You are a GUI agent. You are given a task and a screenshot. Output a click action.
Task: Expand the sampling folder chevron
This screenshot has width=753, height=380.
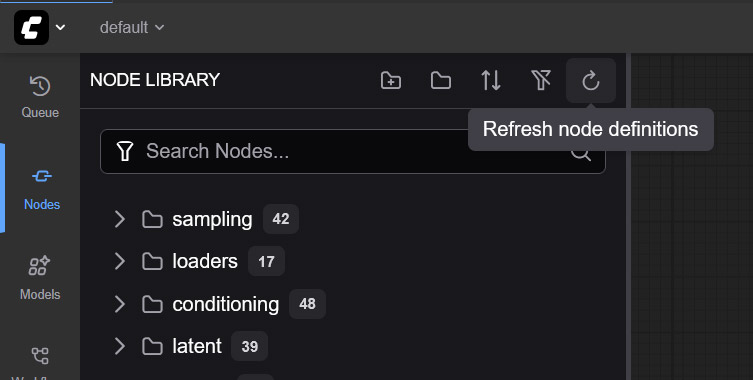120,219
